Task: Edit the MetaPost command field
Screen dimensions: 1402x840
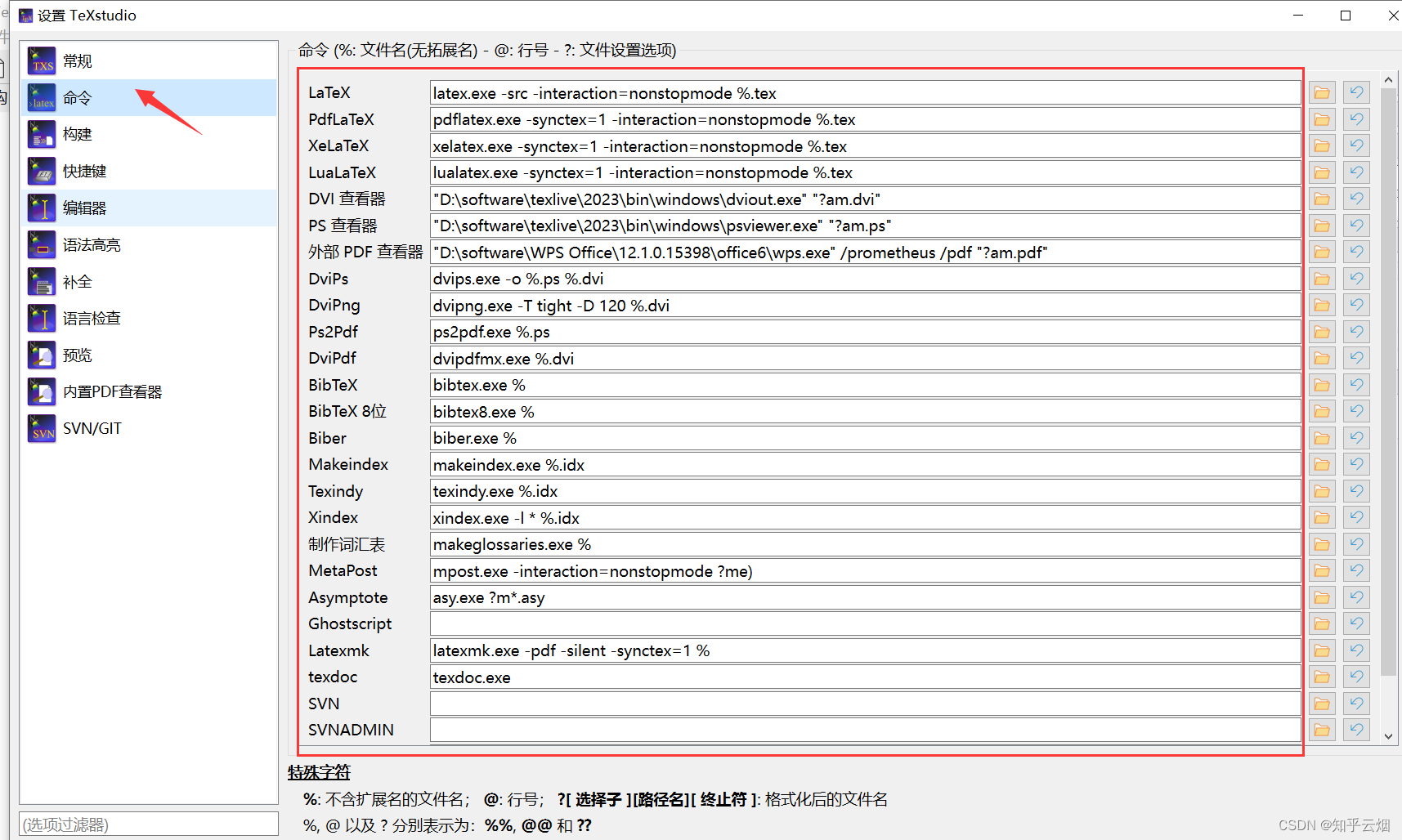Action: (865, 571)
